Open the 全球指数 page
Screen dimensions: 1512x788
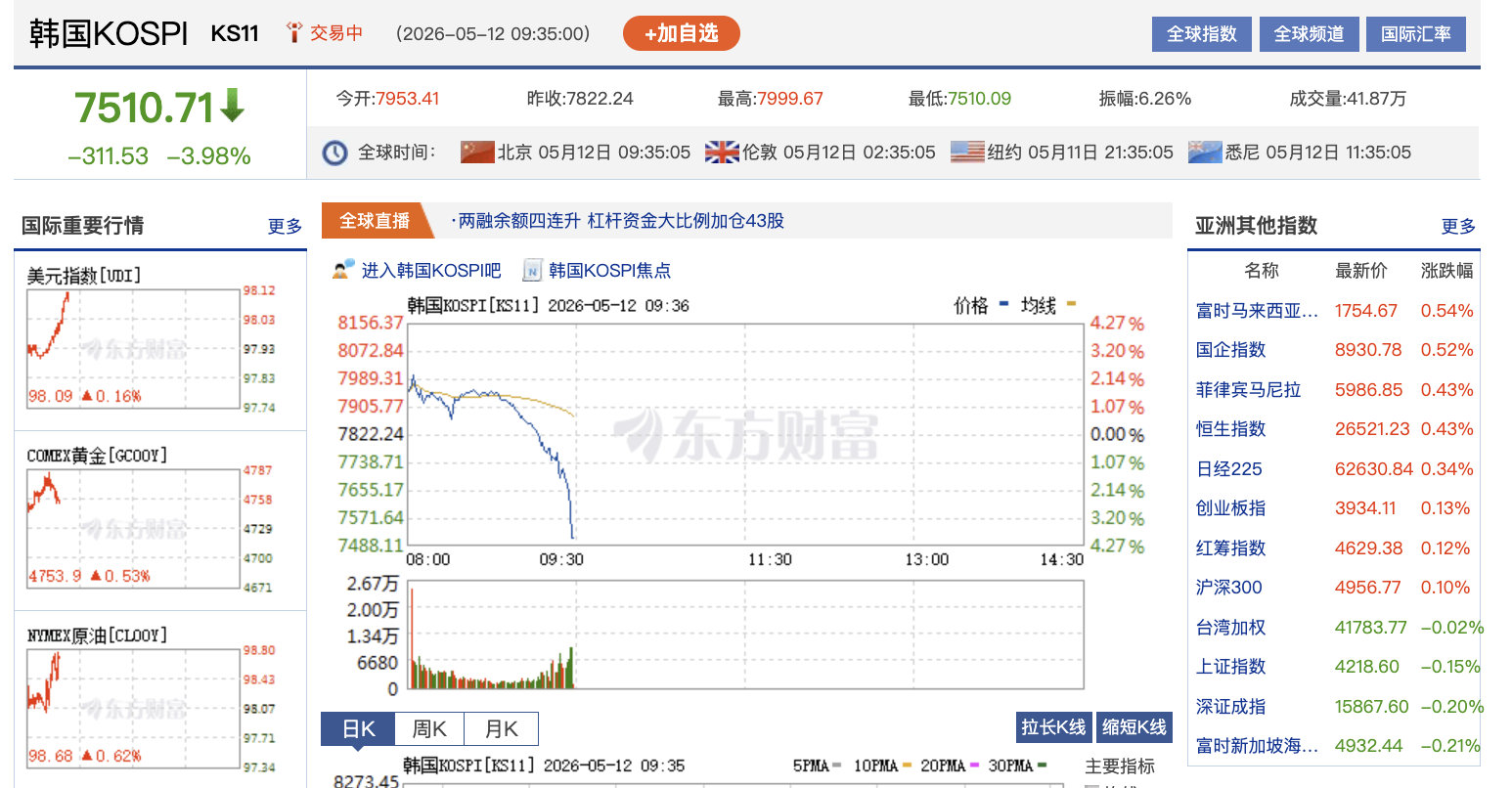(1201, 34)
